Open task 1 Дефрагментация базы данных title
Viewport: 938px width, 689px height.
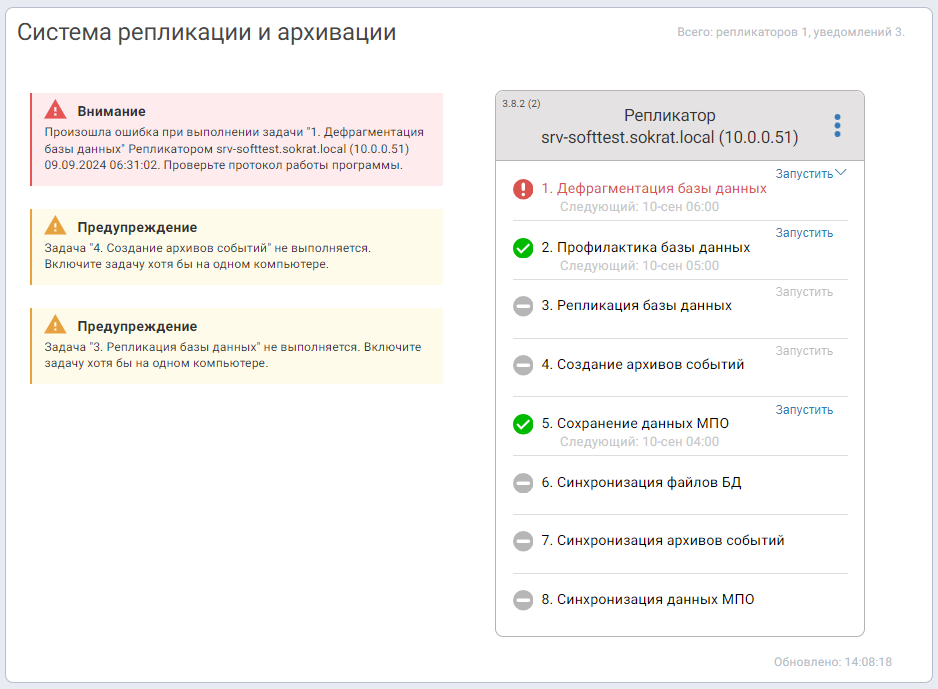(654, 188)
